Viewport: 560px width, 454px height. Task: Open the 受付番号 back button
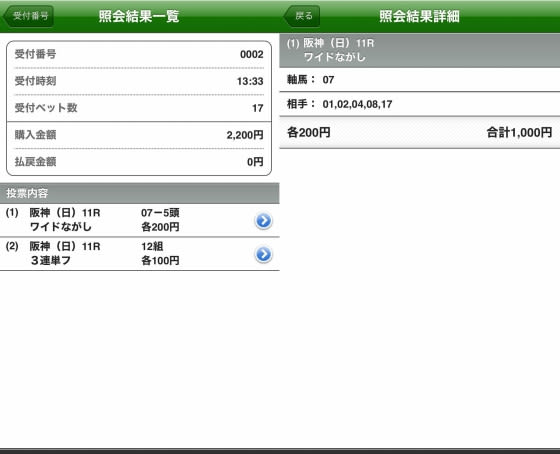(29, 16)
